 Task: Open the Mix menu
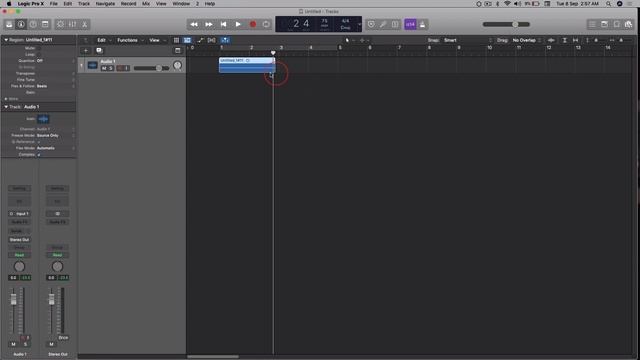click(146, 4)
